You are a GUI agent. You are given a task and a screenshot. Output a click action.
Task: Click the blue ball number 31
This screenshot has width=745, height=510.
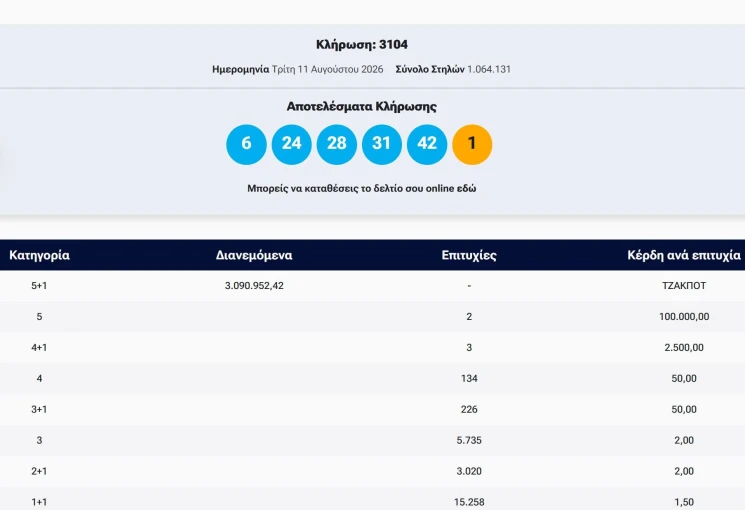click(x=382, y=144)
